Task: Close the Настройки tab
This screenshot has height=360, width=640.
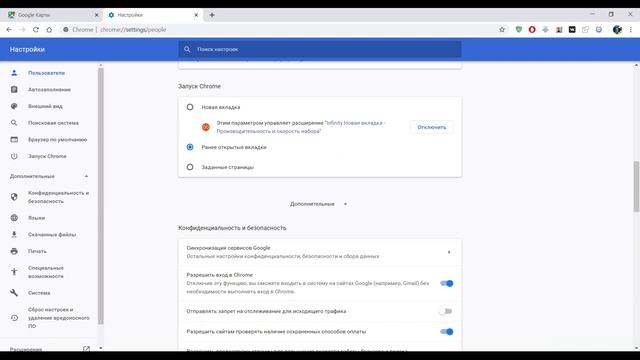Action: coord(196,15)
